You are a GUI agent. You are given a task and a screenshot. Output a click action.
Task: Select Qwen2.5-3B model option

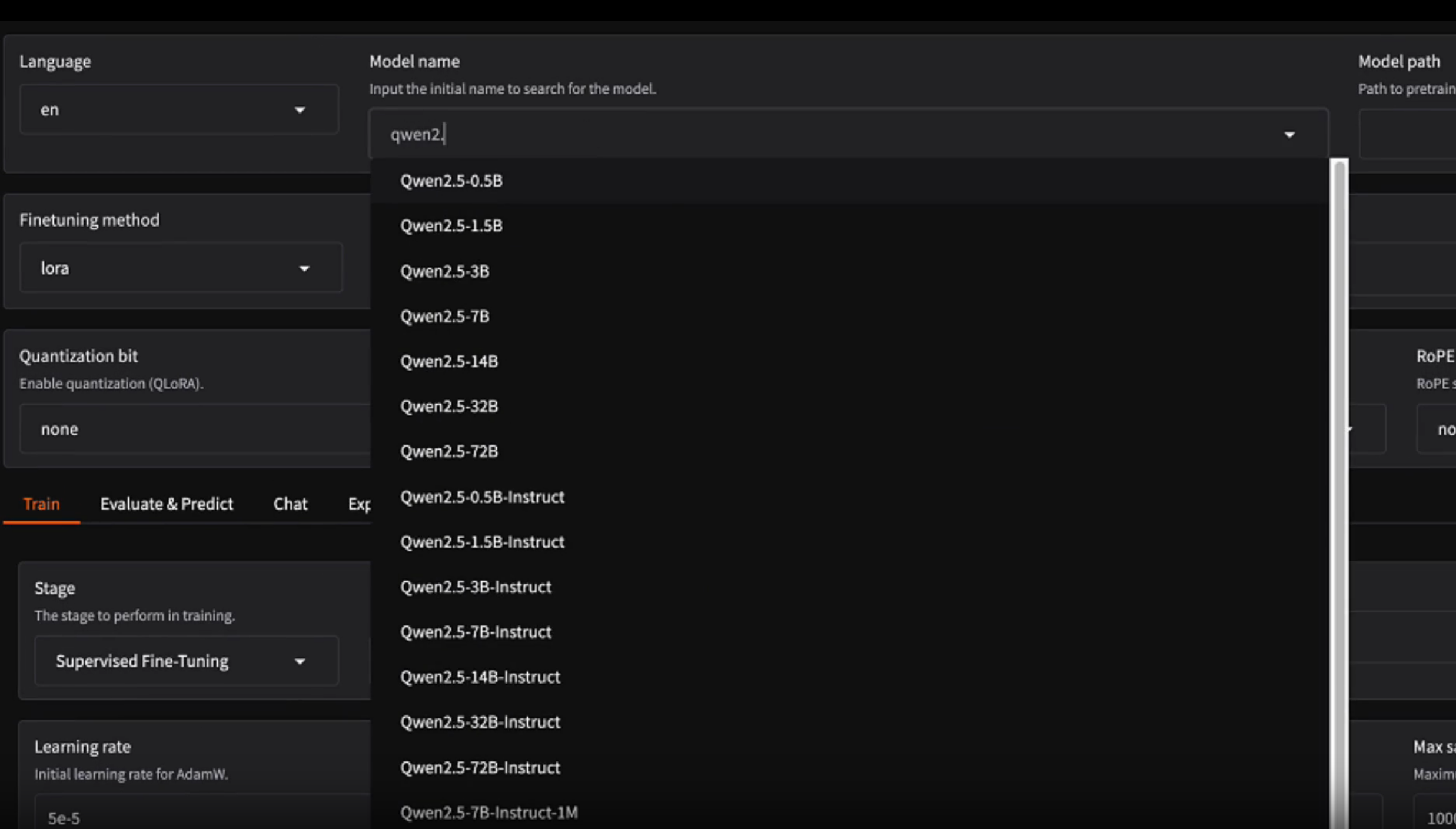pos(849,271)
